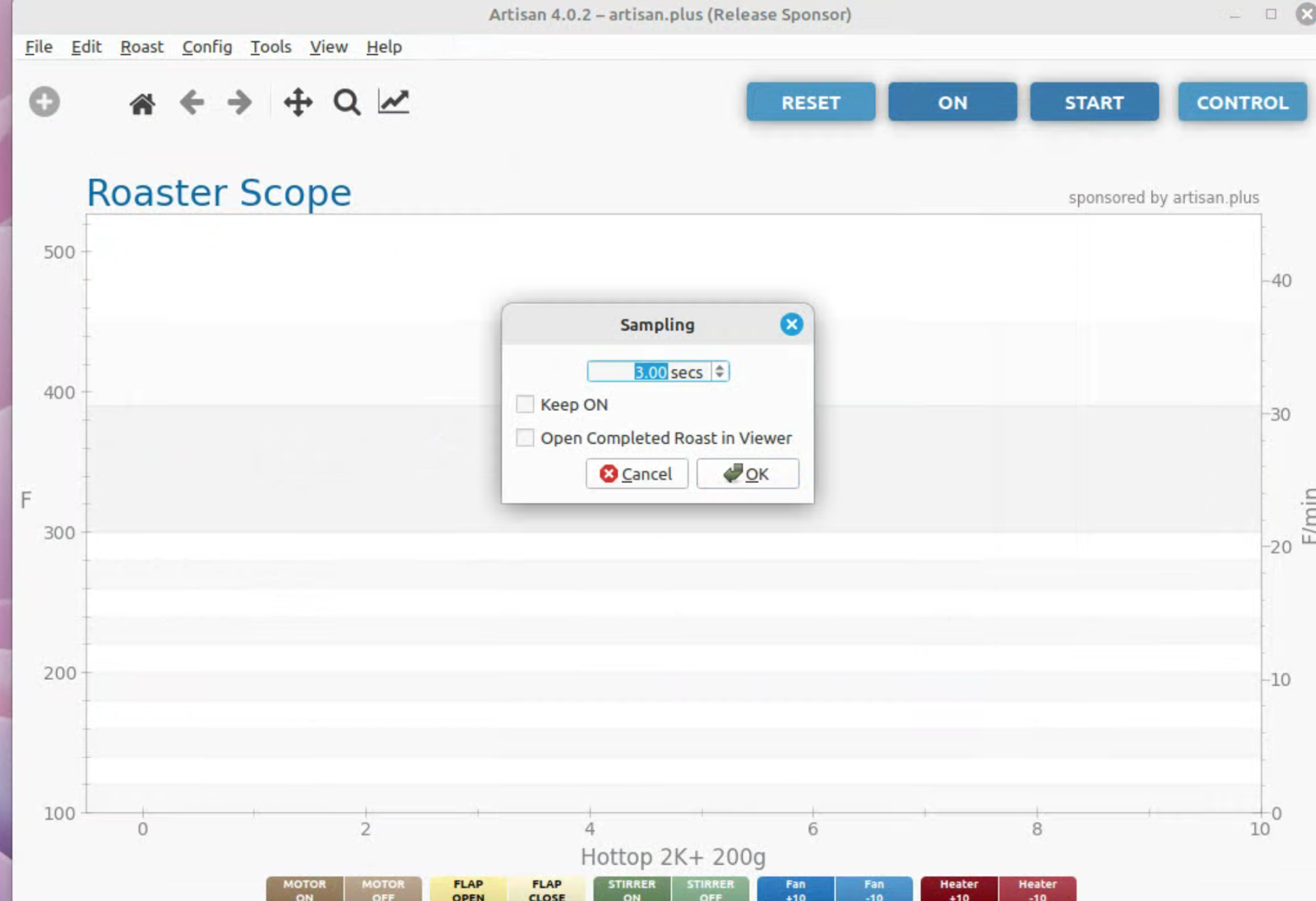Click the forward arrow view icon
Viewport: 1316px width, 901px height.
click(x=239, y=103)
